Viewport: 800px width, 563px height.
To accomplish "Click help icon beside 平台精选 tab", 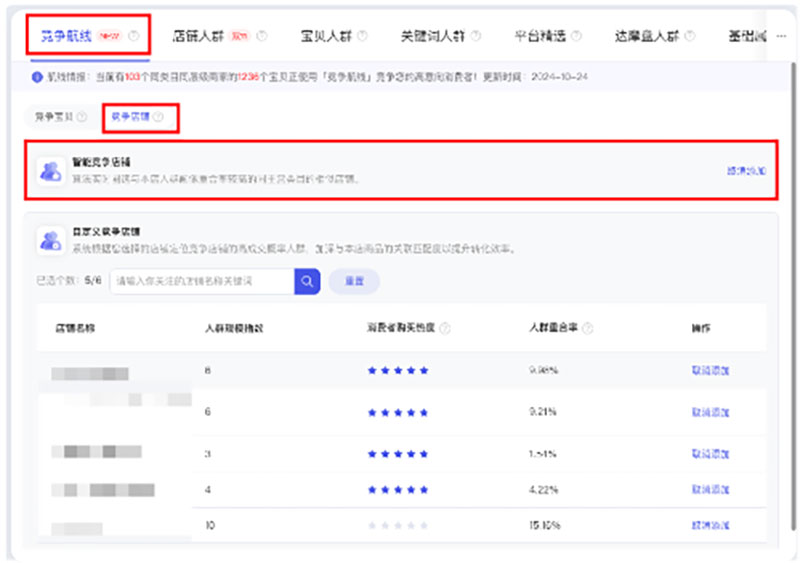I will pos(577,36).
